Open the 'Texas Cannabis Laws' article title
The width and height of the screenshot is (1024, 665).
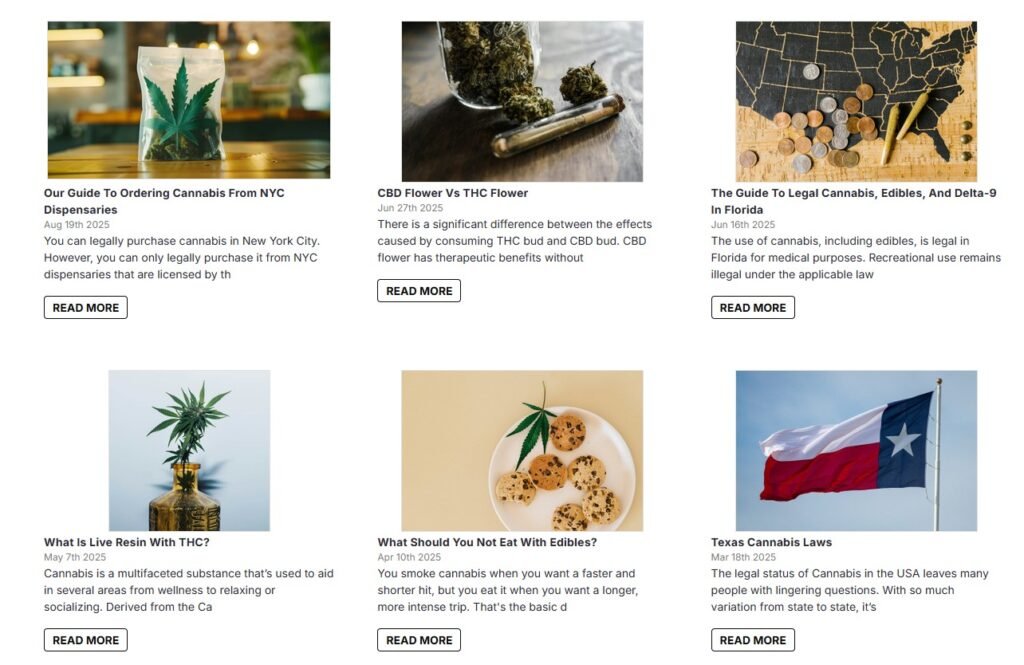[771, 542]
